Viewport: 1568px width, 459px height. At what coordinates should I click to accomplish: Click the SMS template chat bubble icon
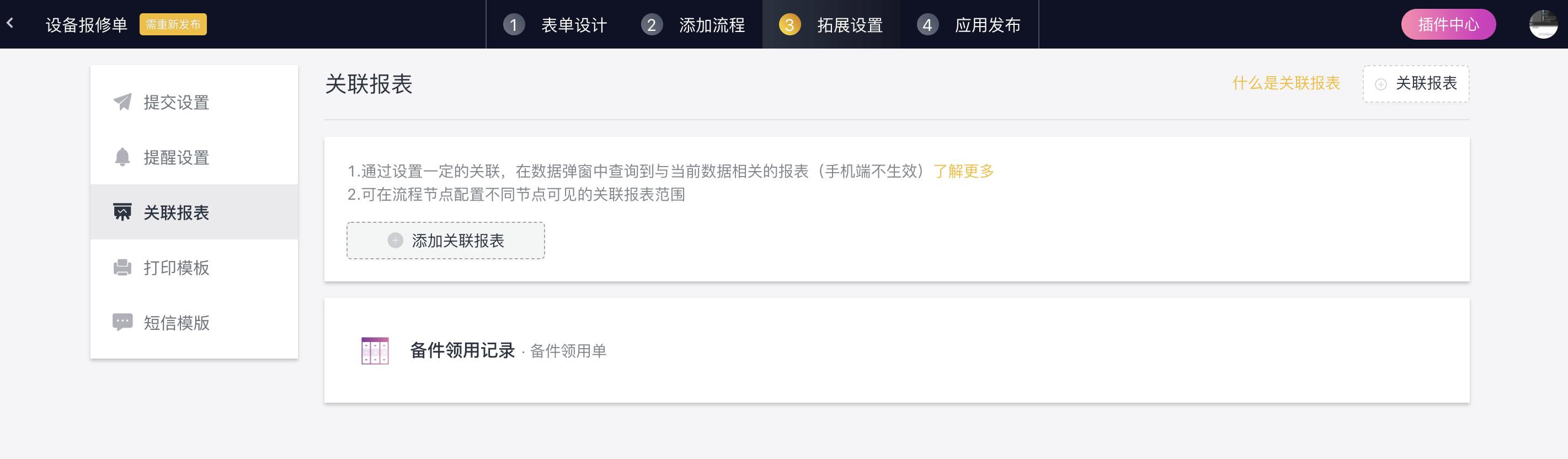pos(122,322)
